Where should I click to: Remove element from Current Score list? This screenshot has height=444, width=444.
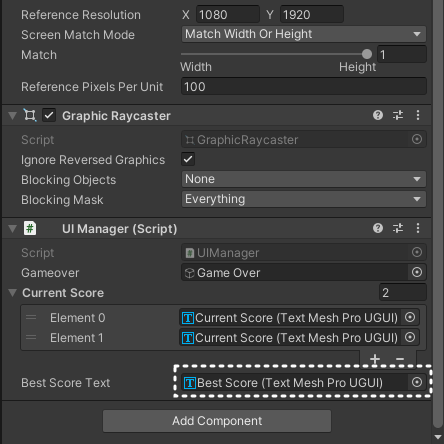pyautogui.click(x=400, y=359)
